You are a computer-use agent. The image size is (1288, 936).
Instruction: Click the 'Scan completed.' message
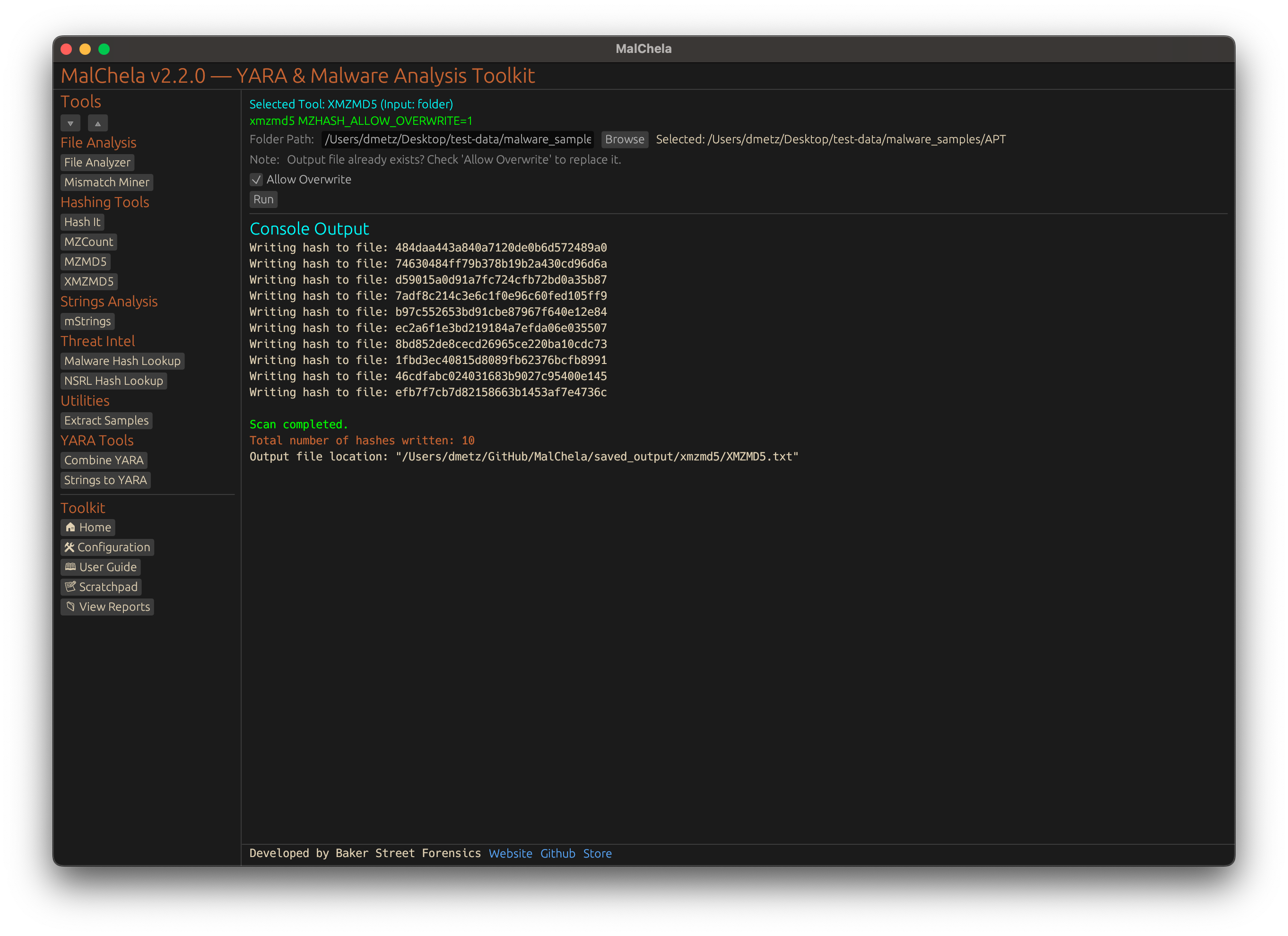pos(299,425)
